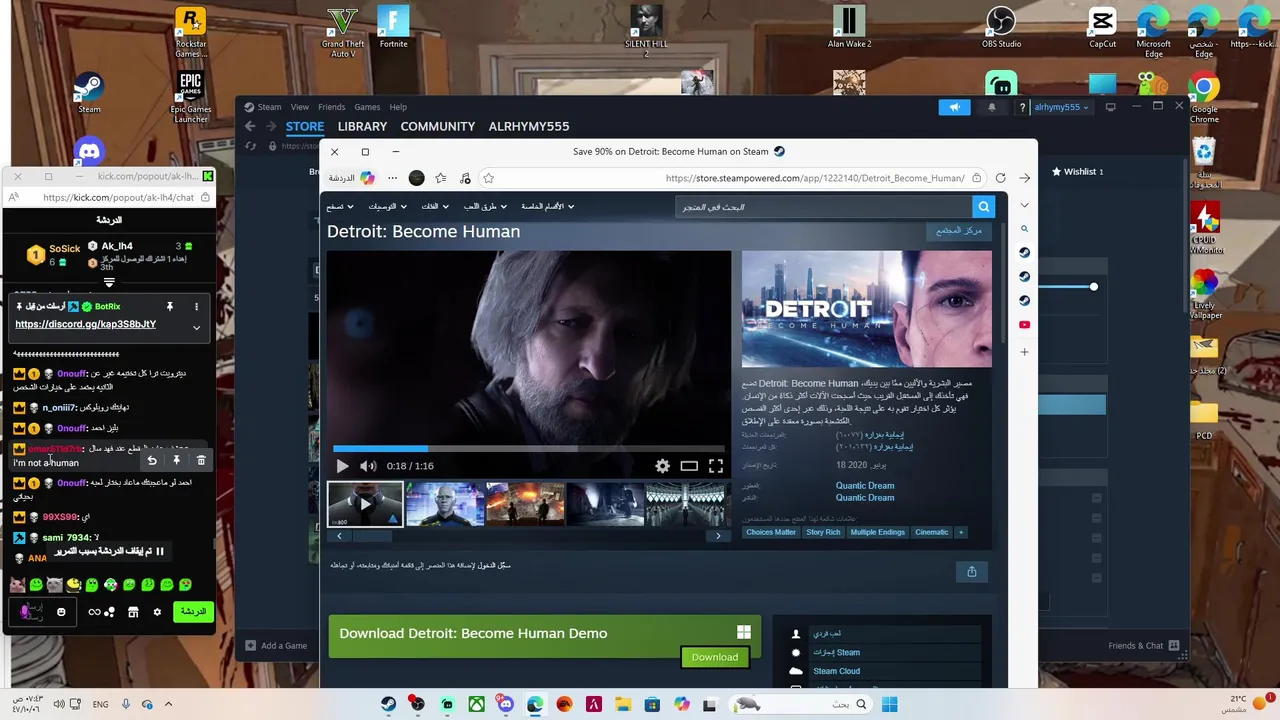Open the discord.gg link in Kick chat
Image resolution: width=1280 pixels, height=720 pixels.
[86, 324]
